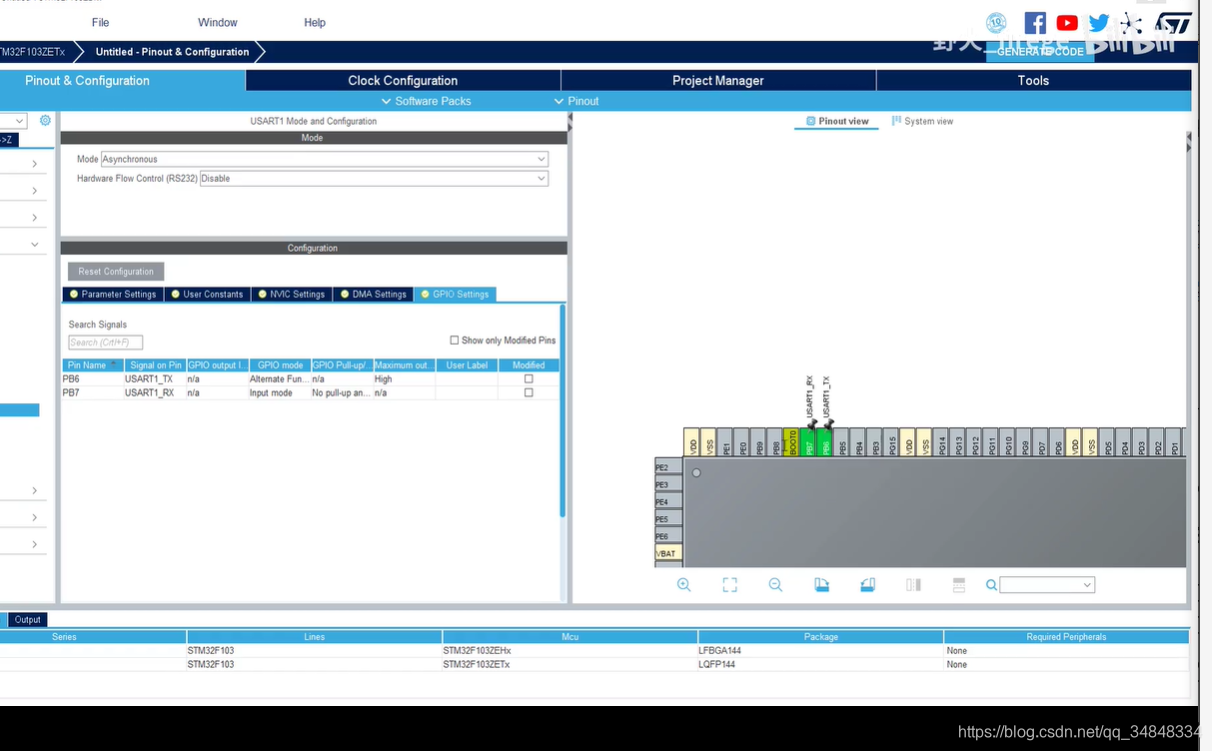
Task: Click the Maximum output speed column header
Action: [404, 365]
